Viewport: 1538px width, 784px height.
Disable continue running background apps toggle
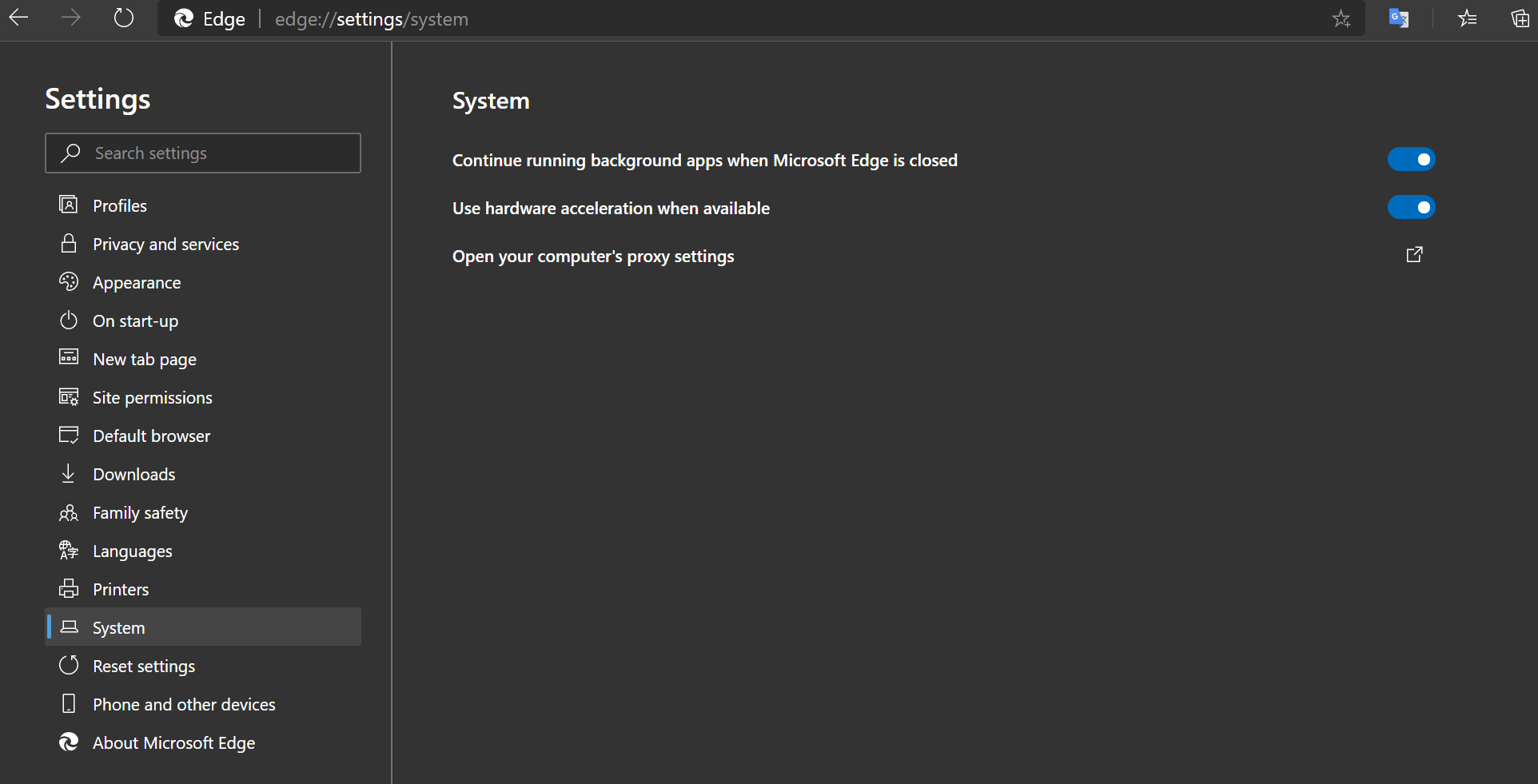pos(1411,160)
